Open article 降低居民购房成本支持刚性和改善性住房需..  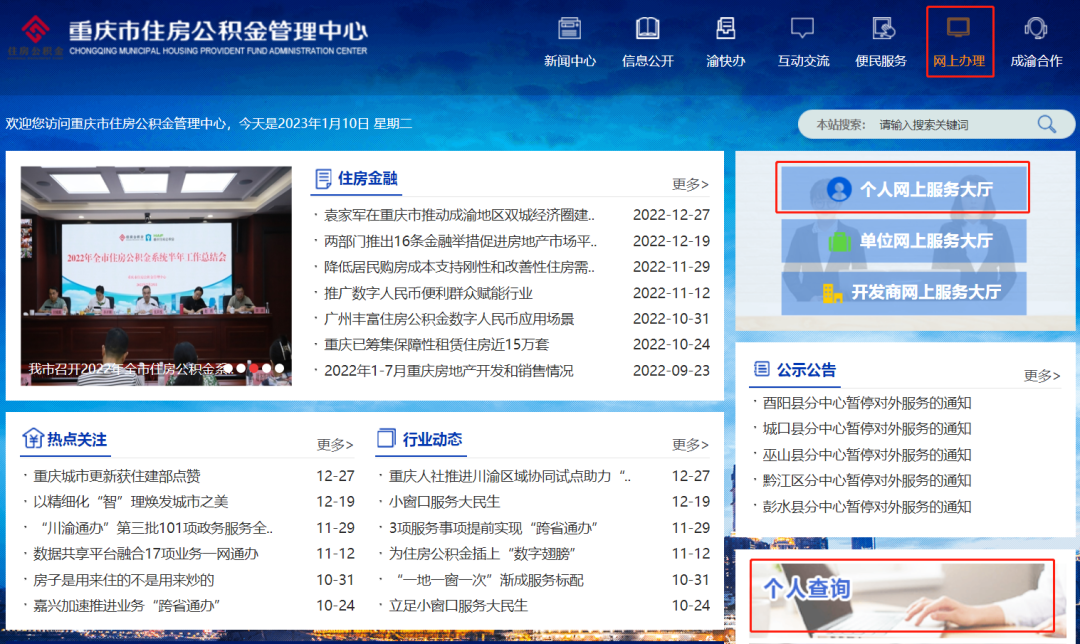click(x=459, y=267)
